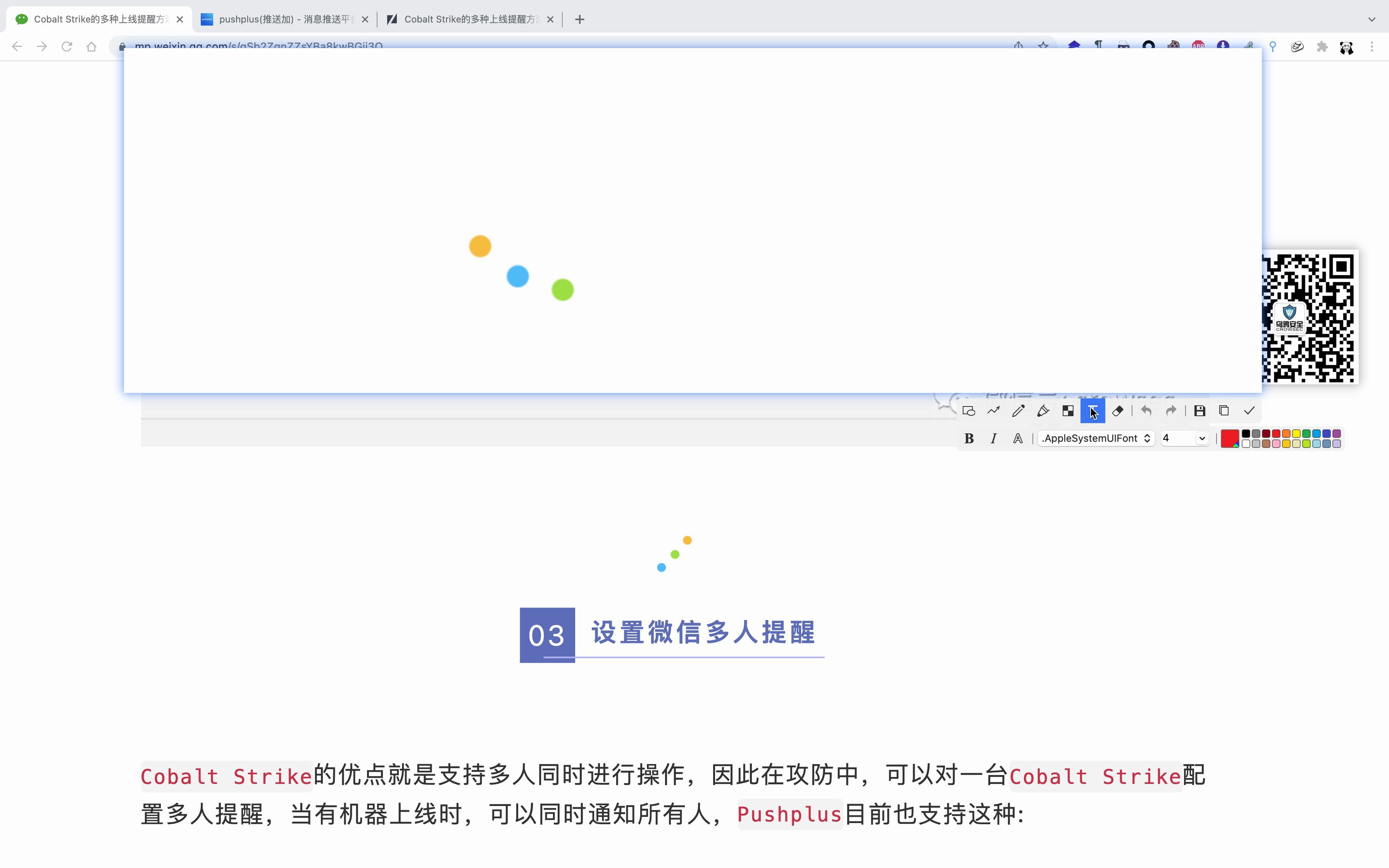The height and width of the screenshot is (868, 1389).
Task: Click the blue magnifier extension icon
Action: 1272,46
